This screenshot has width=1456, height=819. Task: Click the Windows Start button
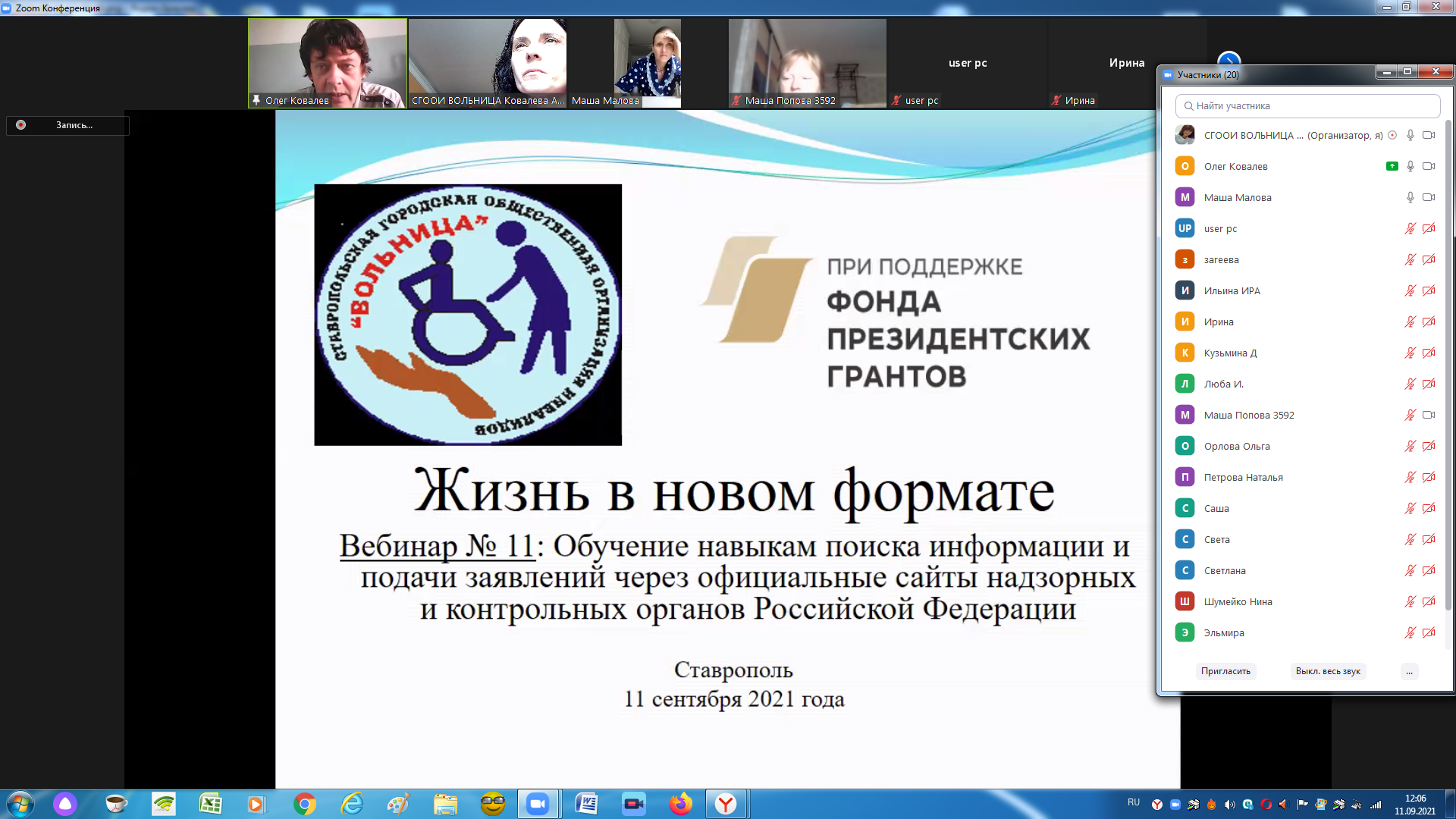click(20, 804)
